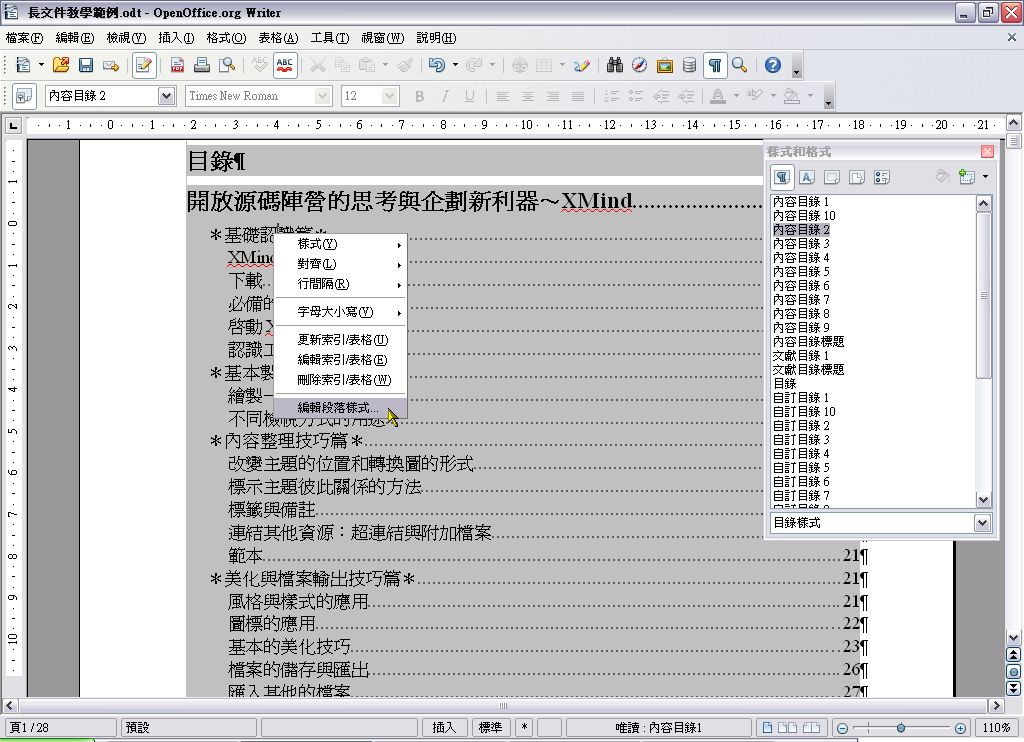1024x742 pixels.
Task: Open OpenOffice.org Help (question mark icon)
Action: tap(773, 65)
